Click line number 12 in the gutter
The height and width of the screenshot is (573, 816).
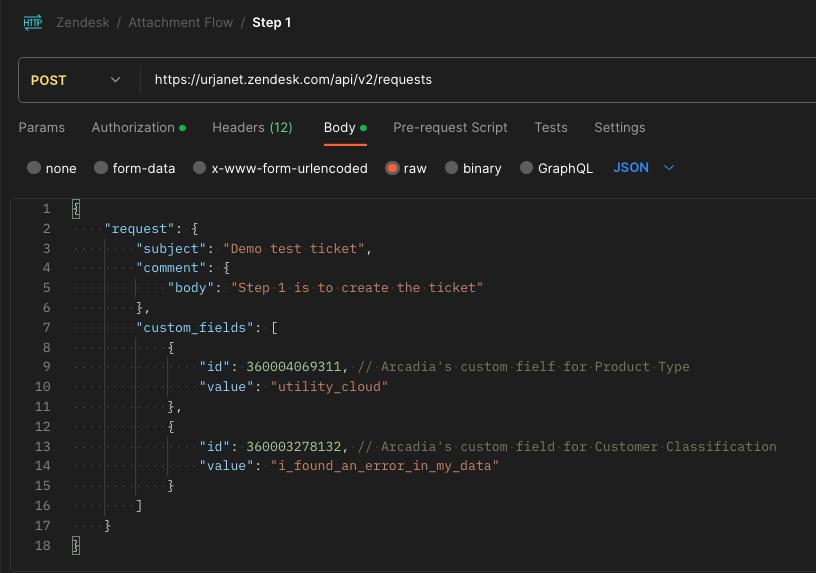pos(43,427)
